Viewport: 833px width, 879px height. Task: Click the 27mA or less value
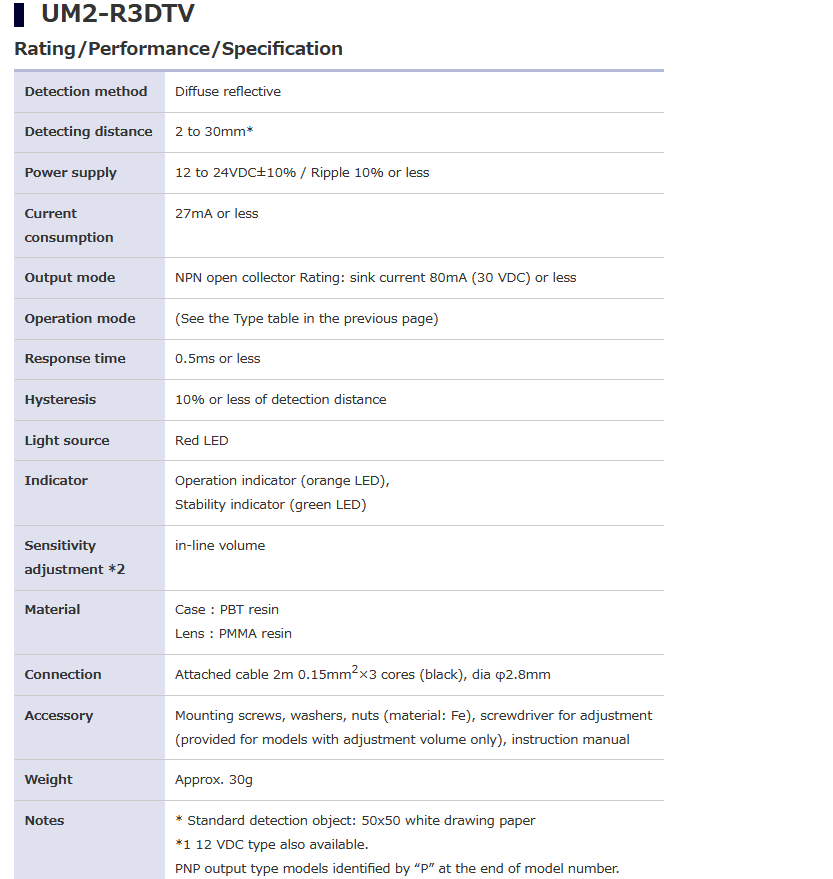(x=217, y=213)
